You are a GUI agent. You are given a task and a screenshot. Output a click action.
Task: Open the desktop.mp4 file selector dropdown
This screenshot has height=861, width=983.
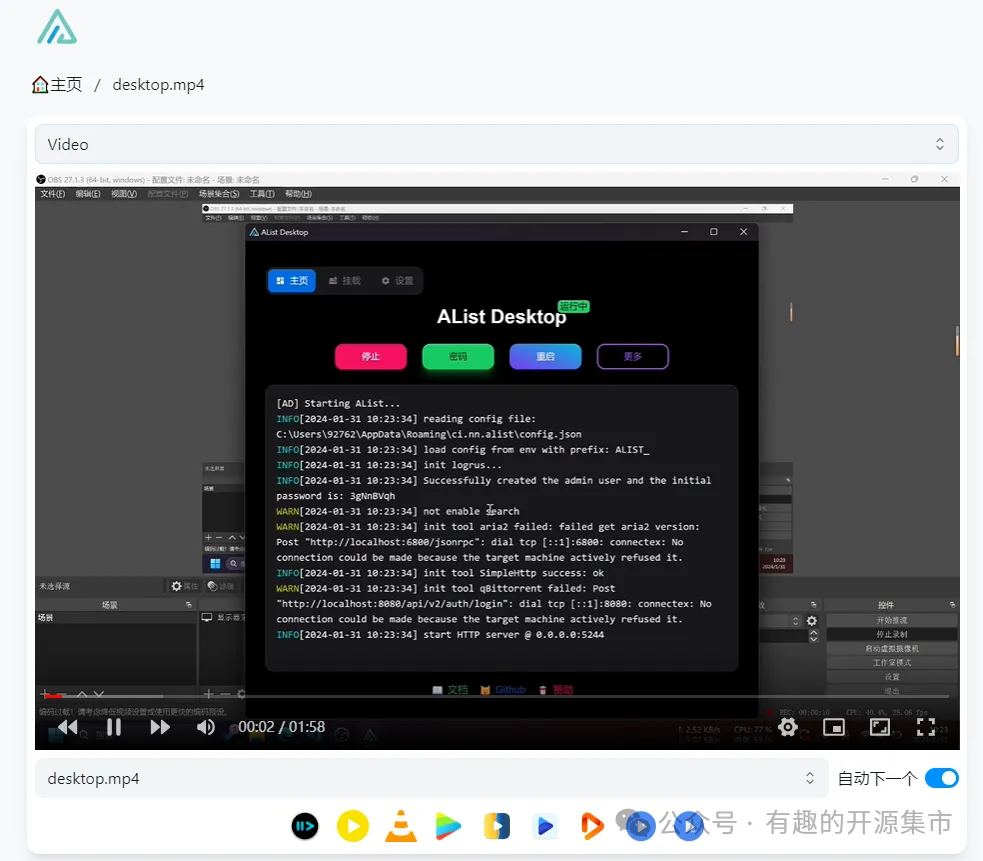coord(431,778)
